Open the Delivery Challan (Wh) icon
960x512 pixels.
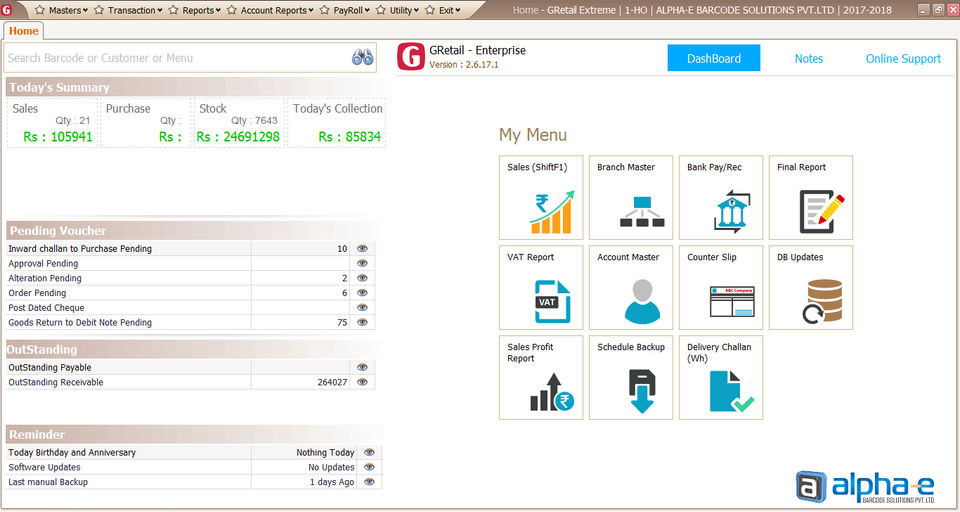point(732,391)
